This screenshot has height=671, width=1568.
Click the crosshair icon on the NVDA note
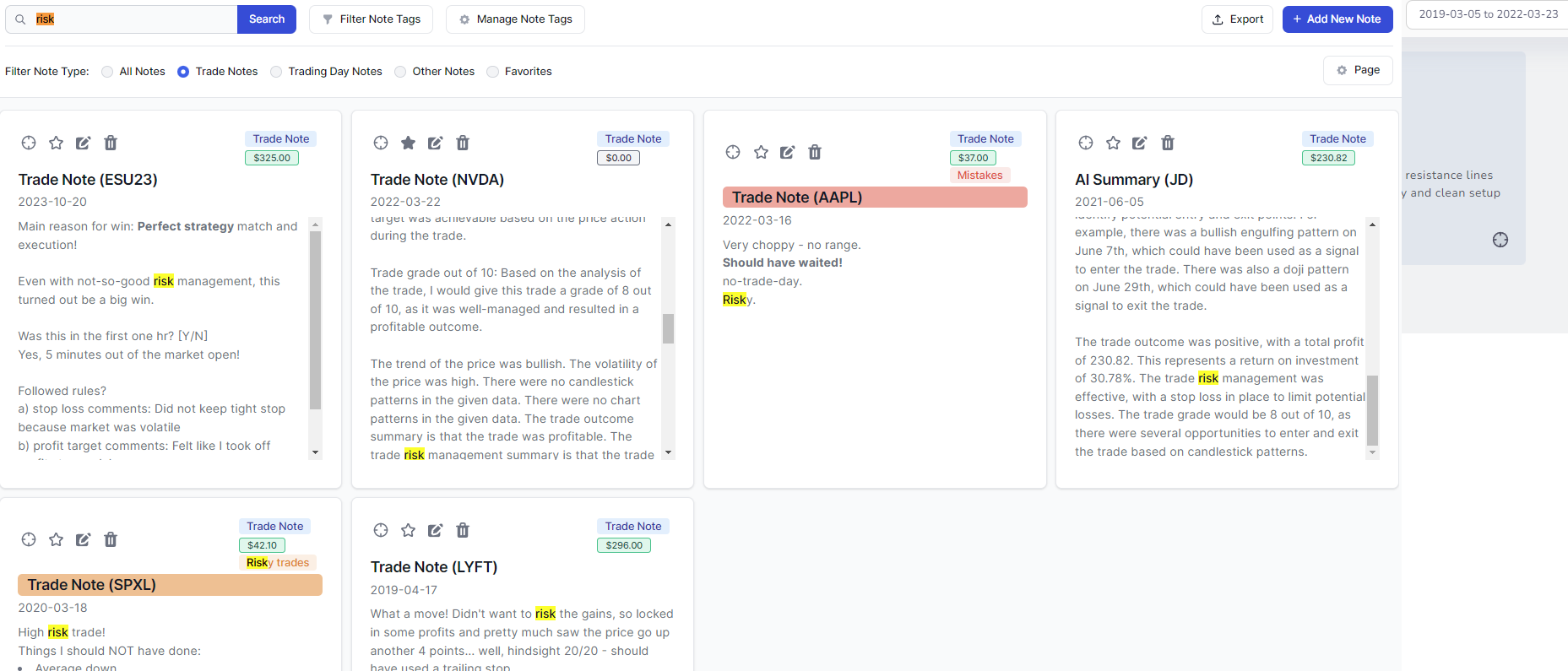point(381,143)
